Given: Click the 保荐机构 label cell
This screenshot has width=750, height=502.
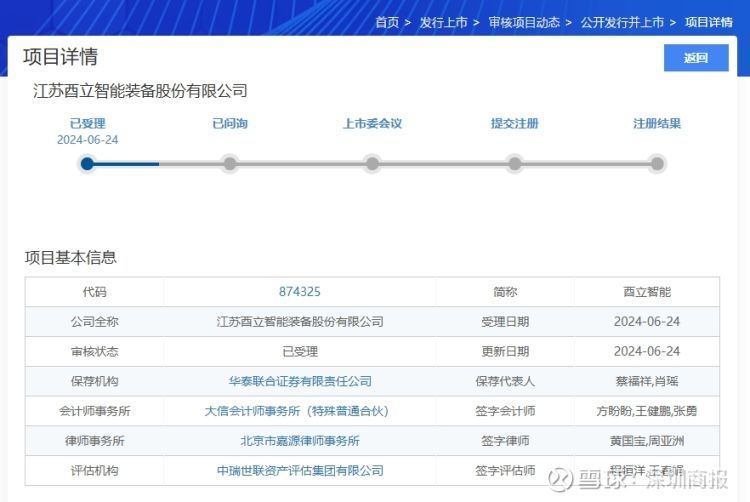Looking at the screenshot, I should click(95, 381).
